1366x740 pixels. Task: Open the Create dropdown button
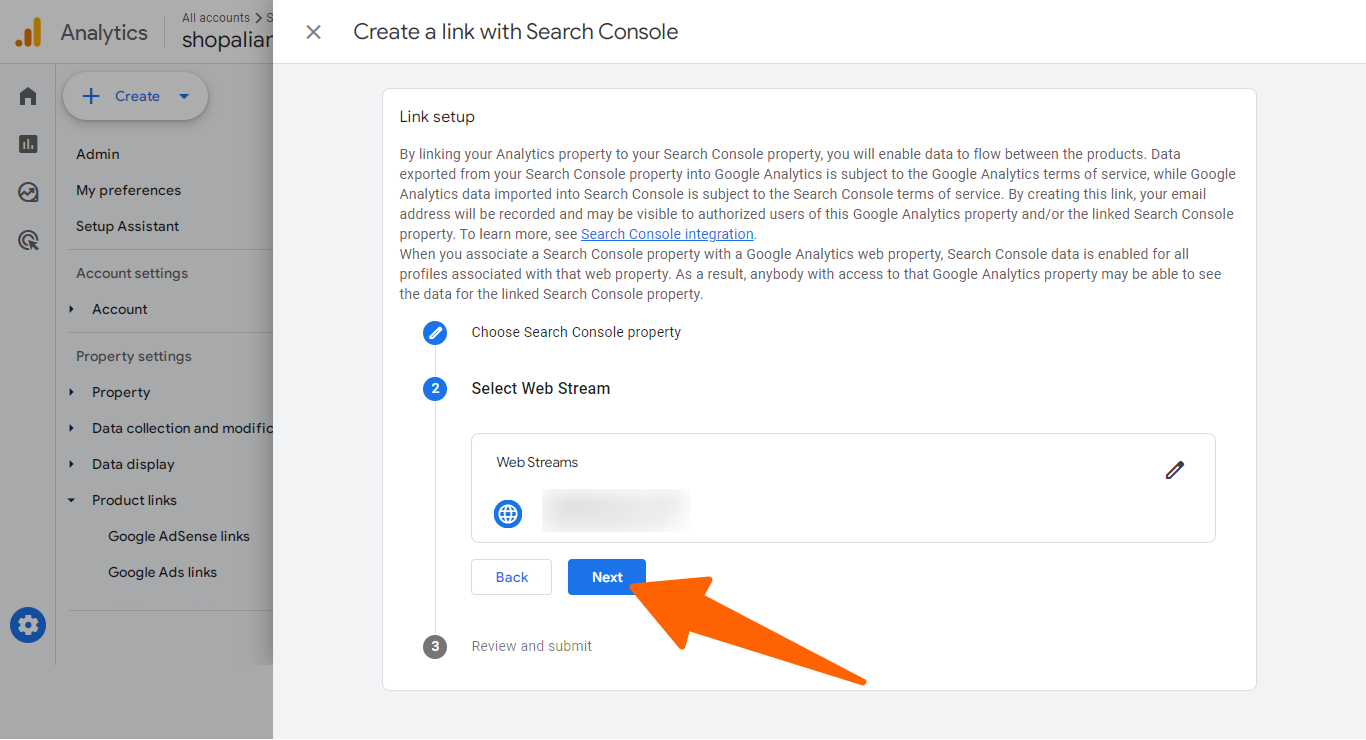point(135,96)
